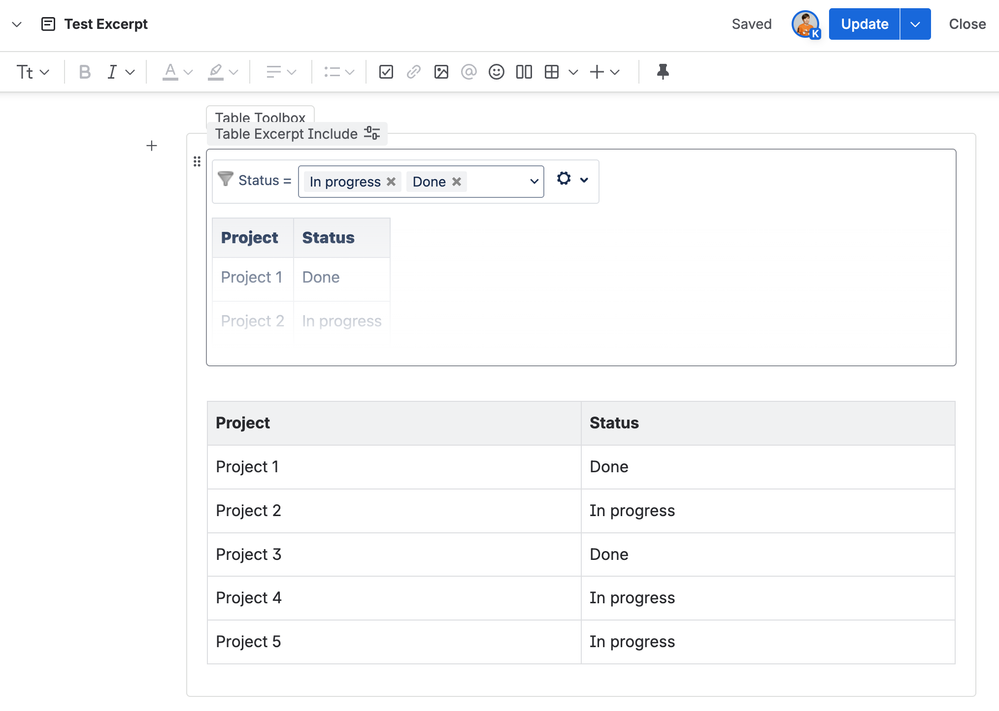This screenshot has height=711, width=999.
Task: Click the plus insert element icon
Action: pos(597,72)
